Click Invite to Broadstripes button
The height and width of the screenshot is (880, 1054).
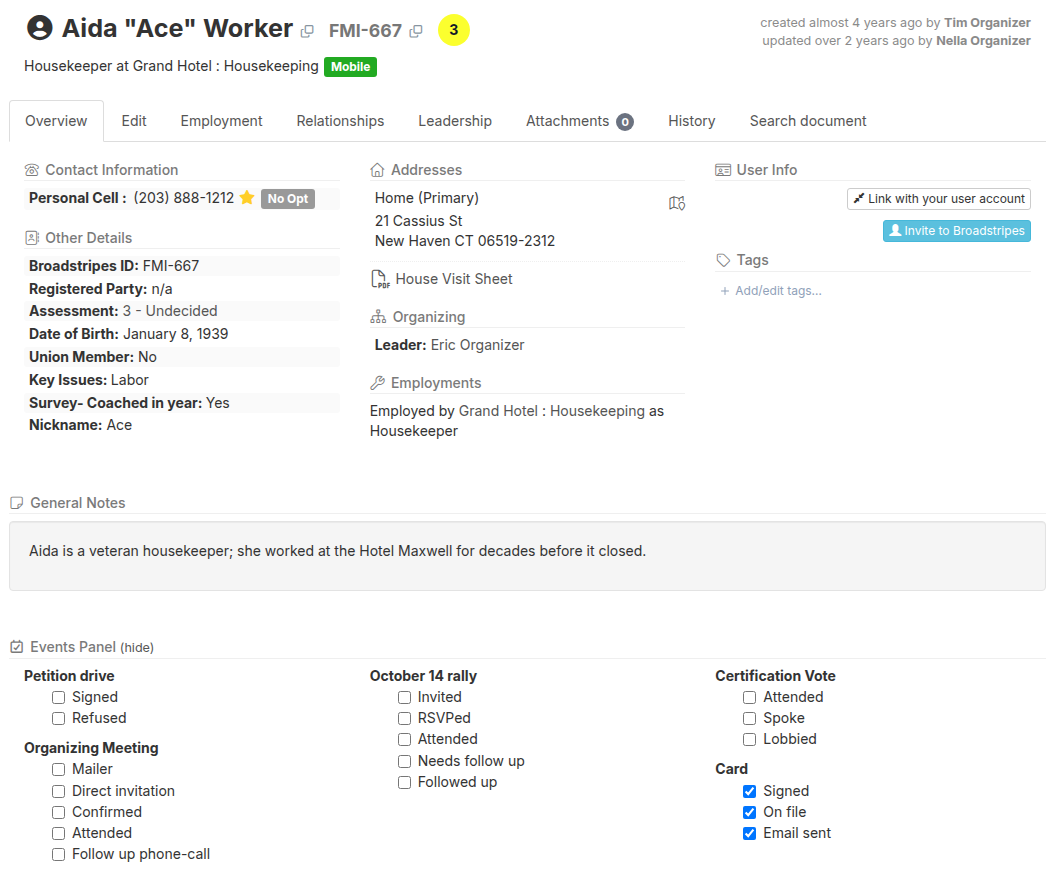(957, 231)
